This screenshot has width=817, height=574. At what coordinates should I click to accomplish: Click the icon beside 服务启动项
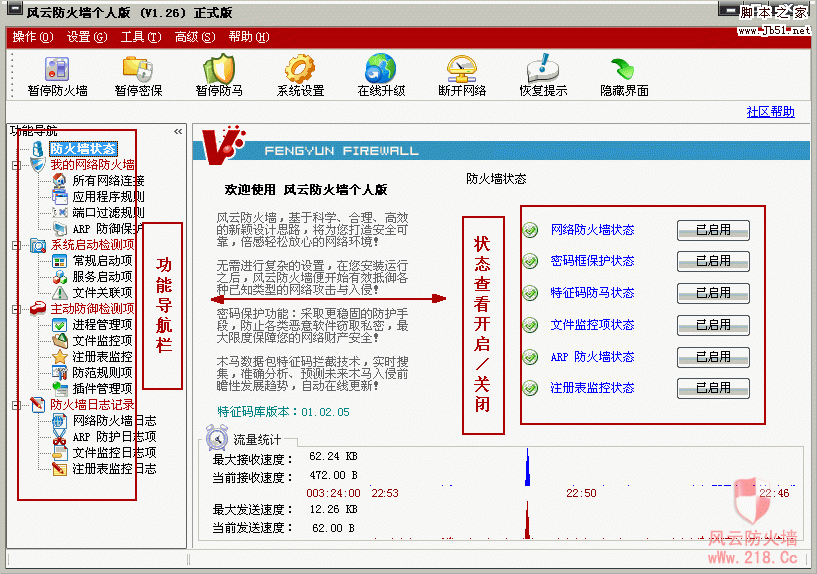[60, 277]
